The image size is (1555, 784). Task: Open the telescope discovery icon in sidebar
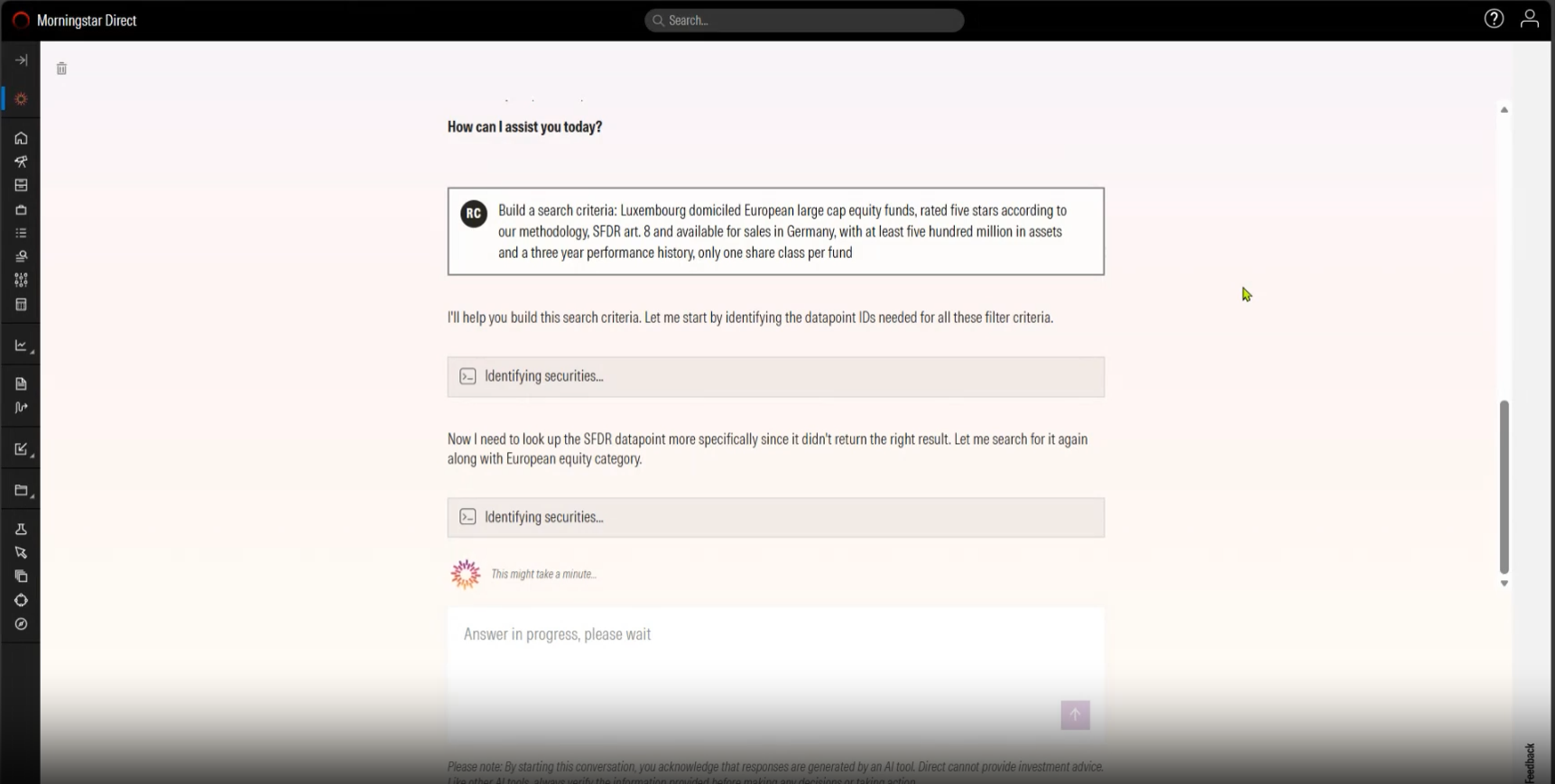(x=21, y=161)
